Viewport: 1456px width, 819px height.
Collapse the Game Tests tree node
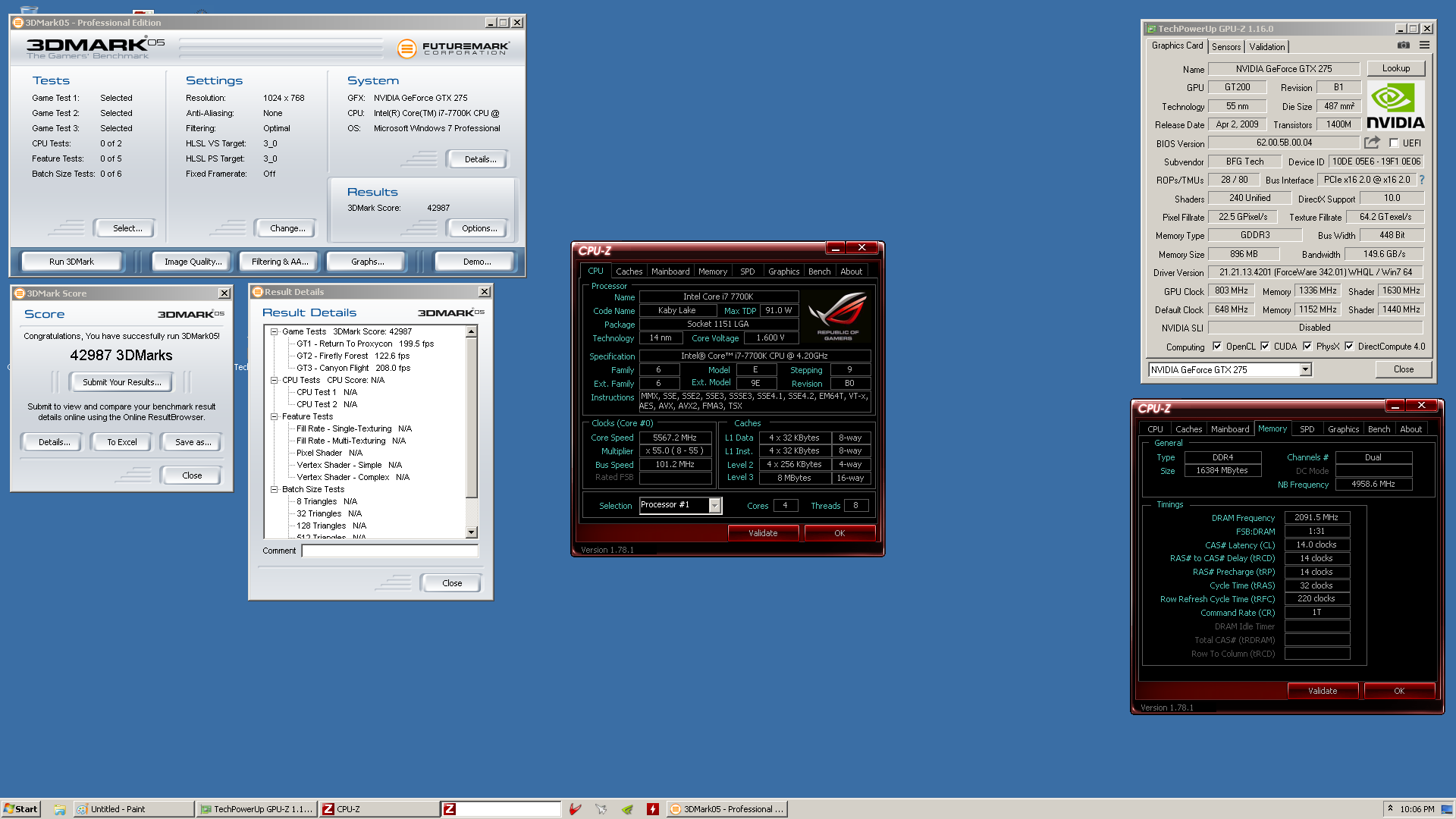click(x=275, y=331)
